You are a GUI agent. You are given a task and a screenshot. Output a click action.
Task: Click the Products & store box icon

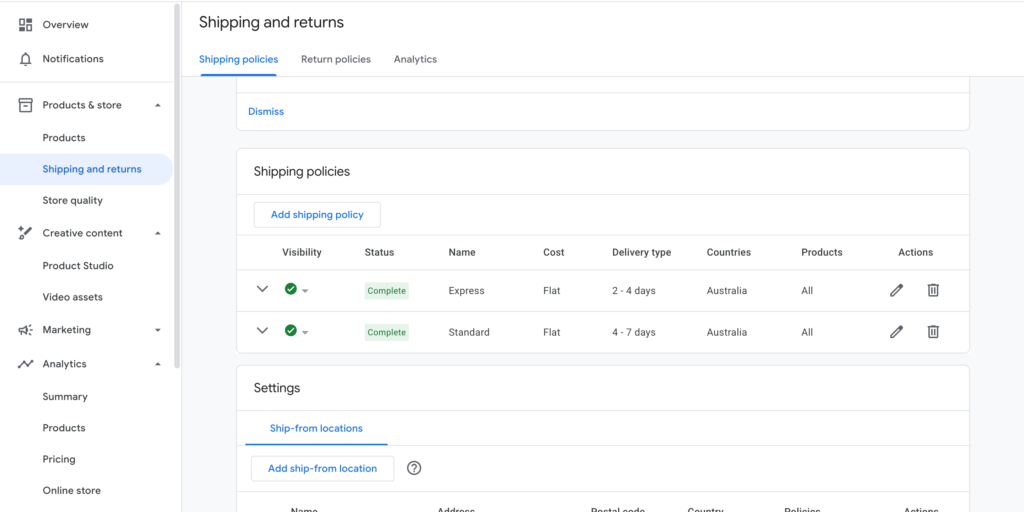click(x=25, y=105)
